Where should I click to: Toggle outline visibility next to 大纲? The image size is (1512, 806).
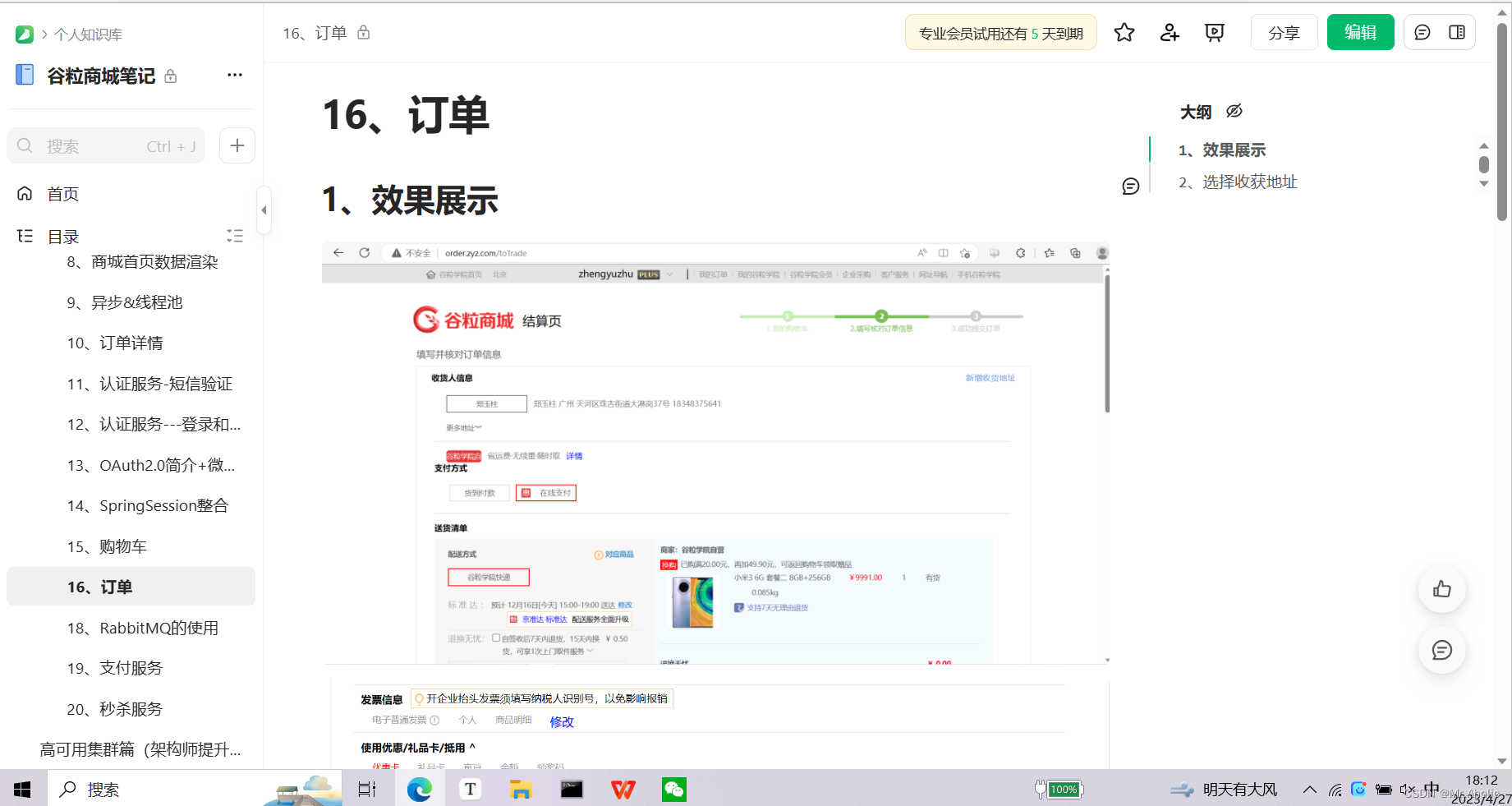point(1234,110)
